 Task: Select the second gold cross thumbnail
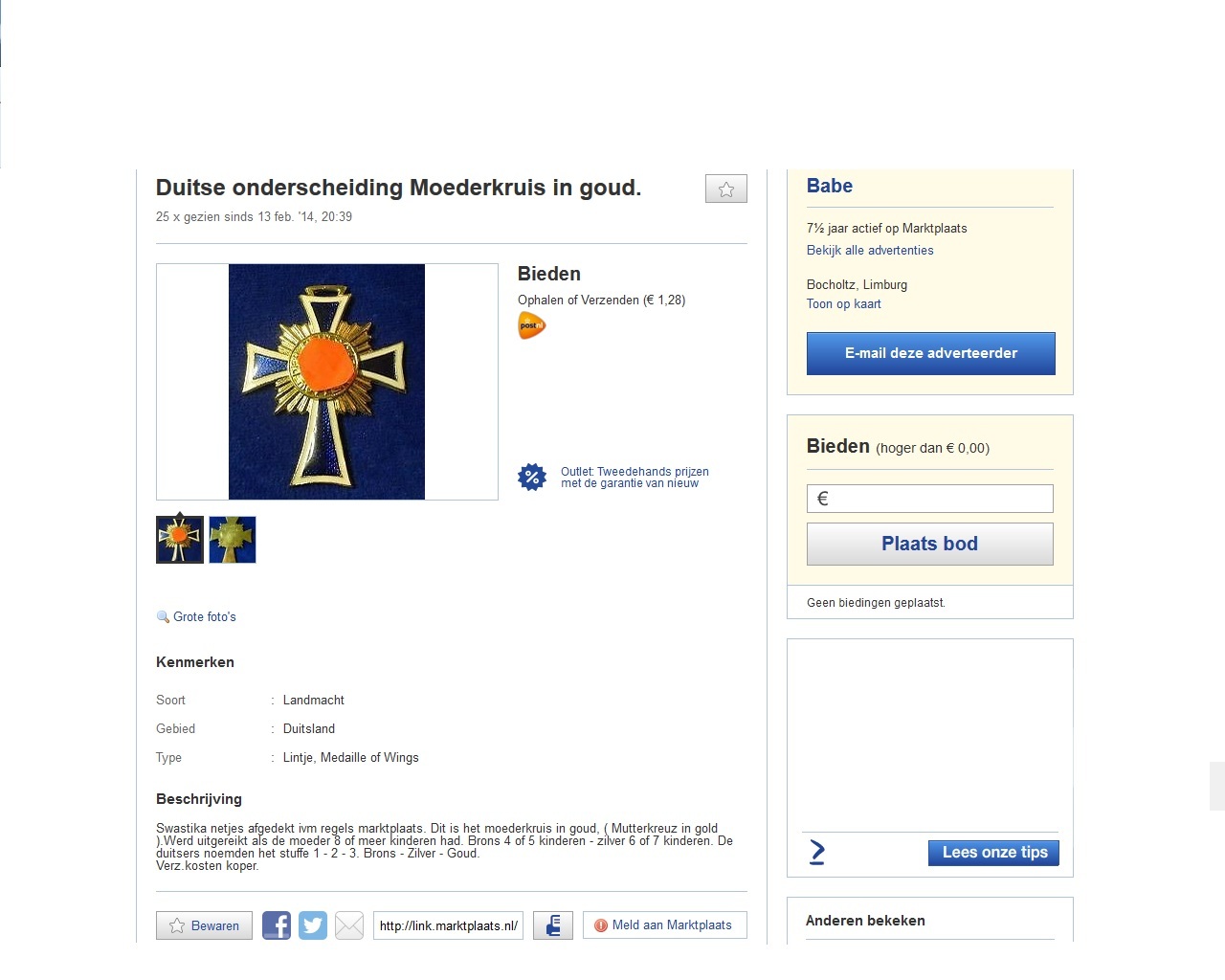(x=233, y=540)
